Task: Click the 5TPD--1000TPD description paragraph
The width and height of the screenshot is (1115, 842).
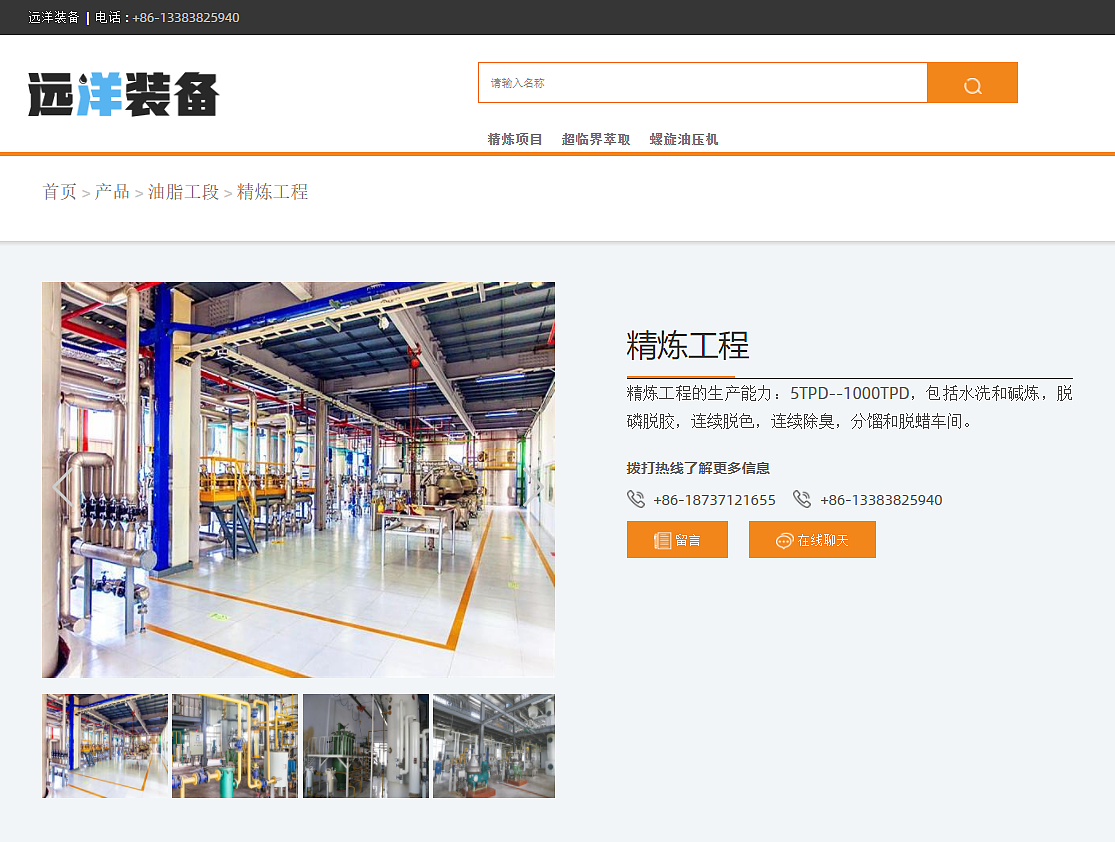Action: tap(850, 407)
